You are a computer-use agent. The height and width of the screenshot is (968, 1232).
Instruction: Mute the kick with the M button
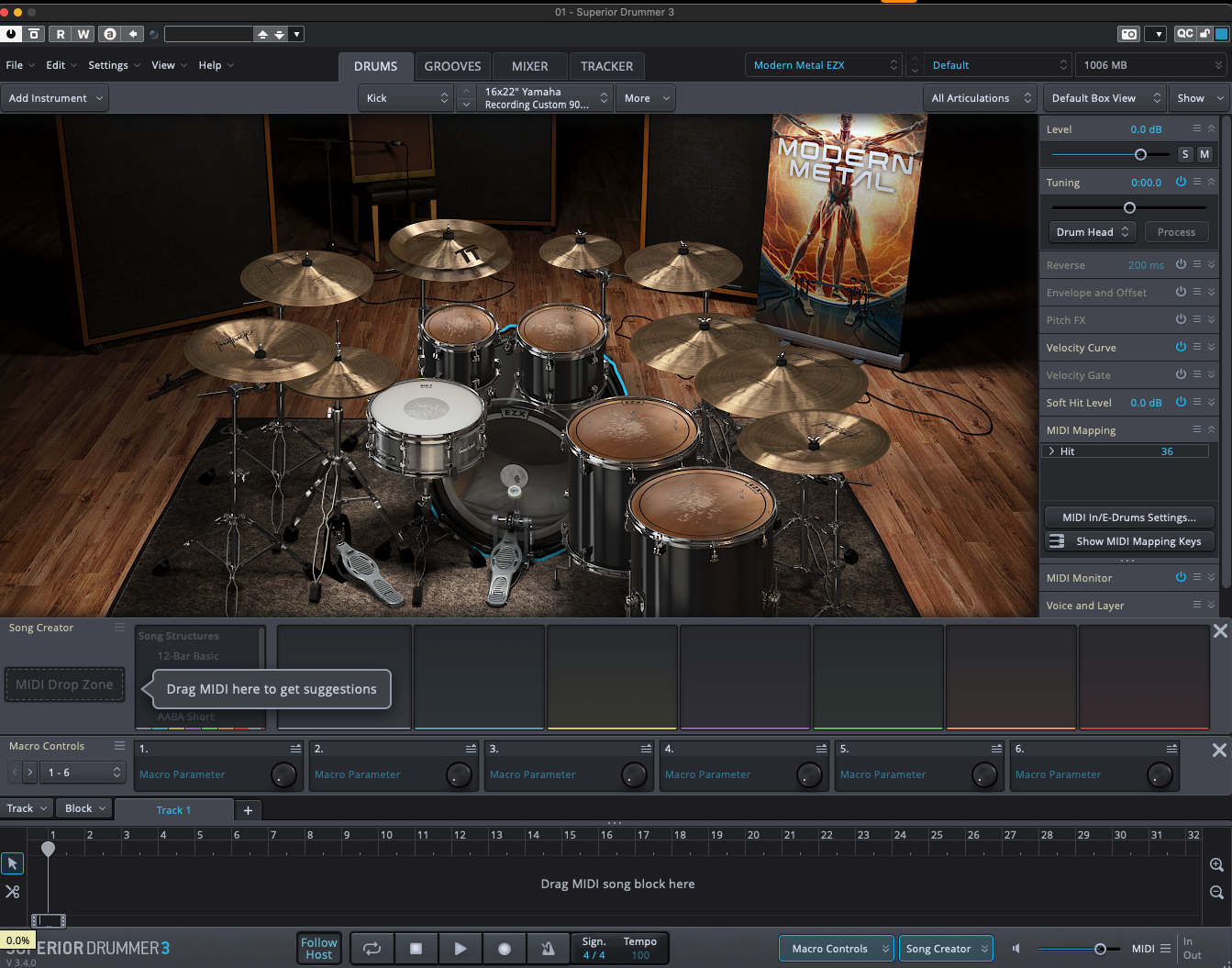(x=1204, y=154)
